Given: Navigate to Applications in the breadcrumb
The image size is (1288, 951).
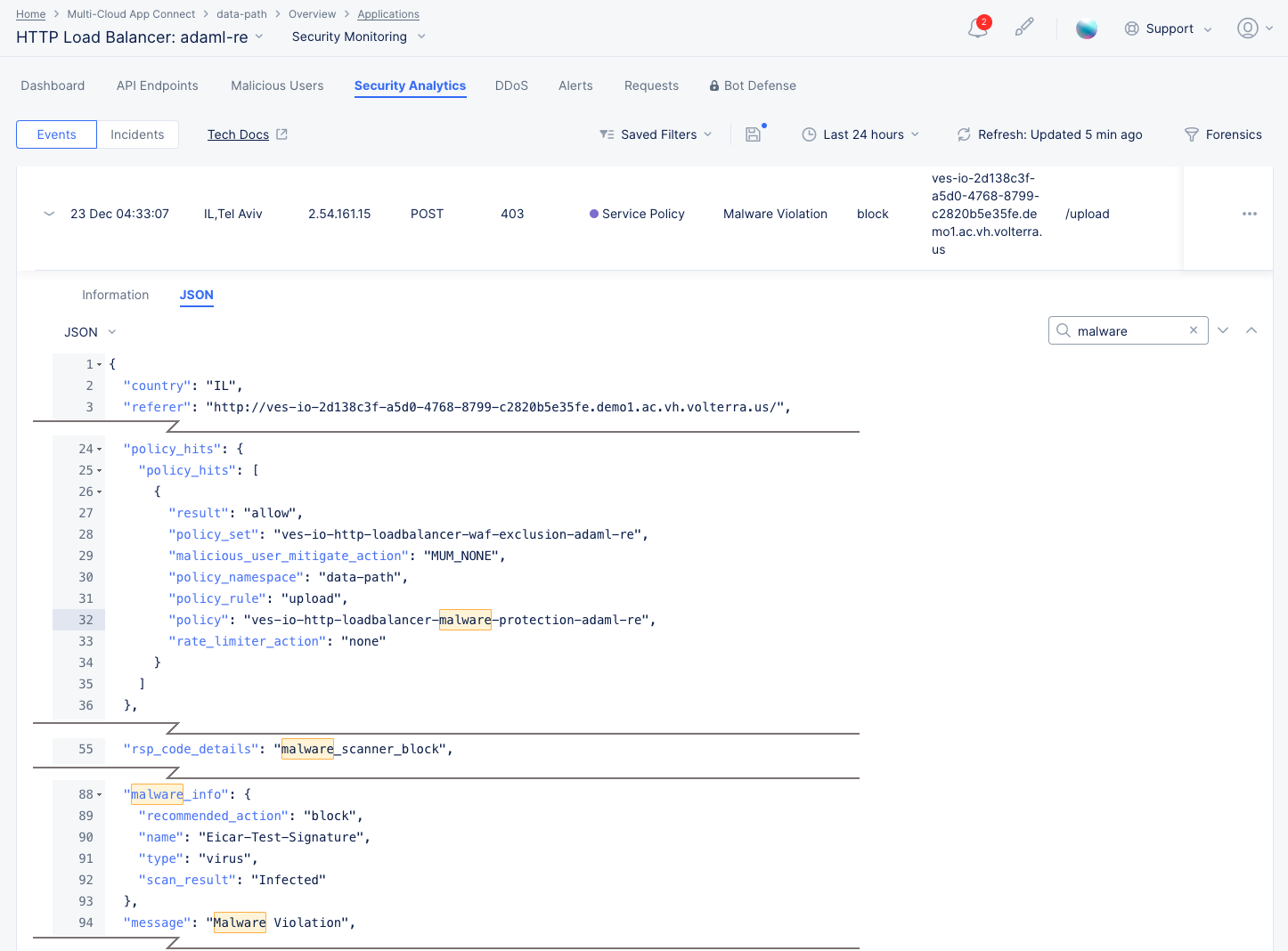Looking at the screenshot, I should pyautogui.click(x=388, y=13).
